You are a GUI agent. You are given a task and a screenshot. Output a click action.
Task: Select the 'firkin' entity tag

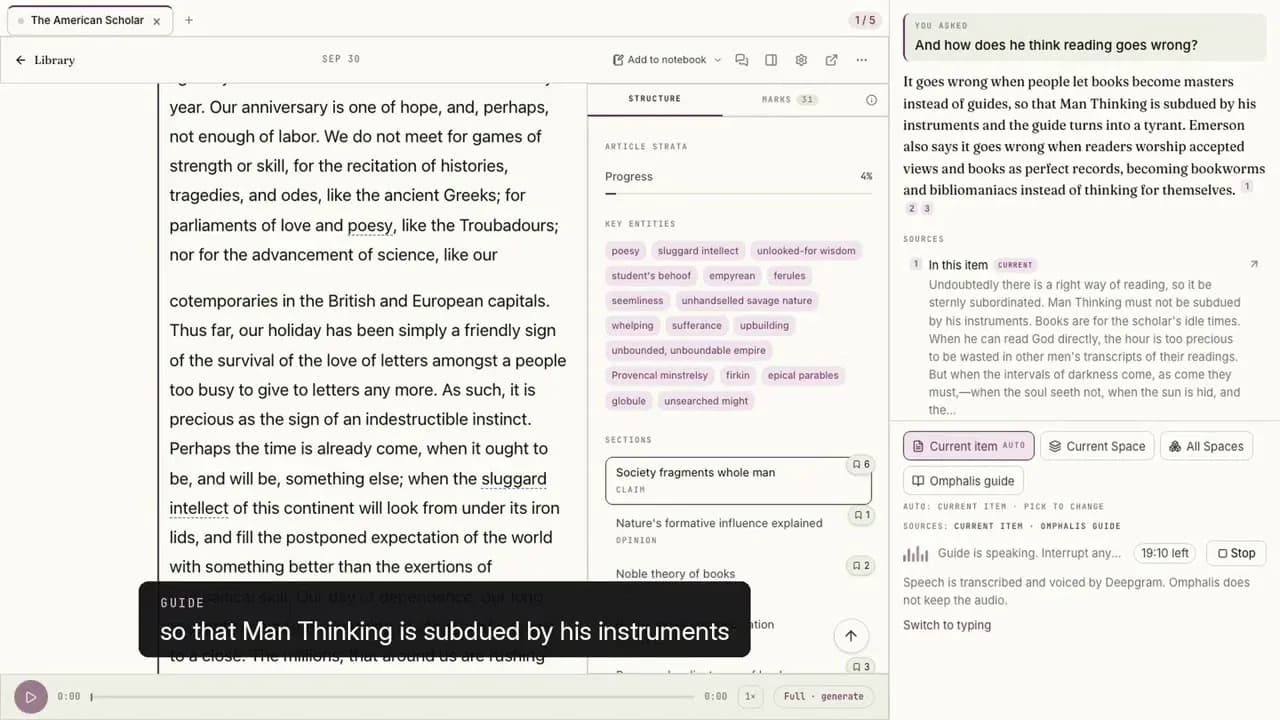(x=737, y=376)
